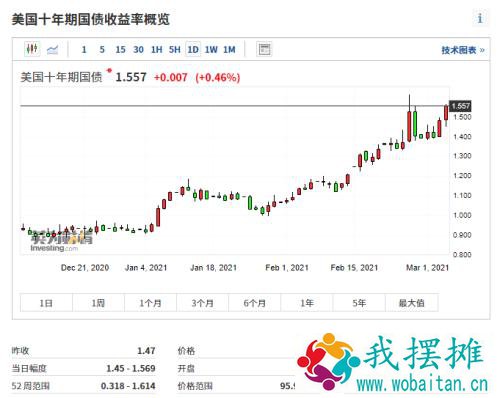This screenshot has width=500, height=398.
Task: Choose the 1H interval
Action: [157, 50]
